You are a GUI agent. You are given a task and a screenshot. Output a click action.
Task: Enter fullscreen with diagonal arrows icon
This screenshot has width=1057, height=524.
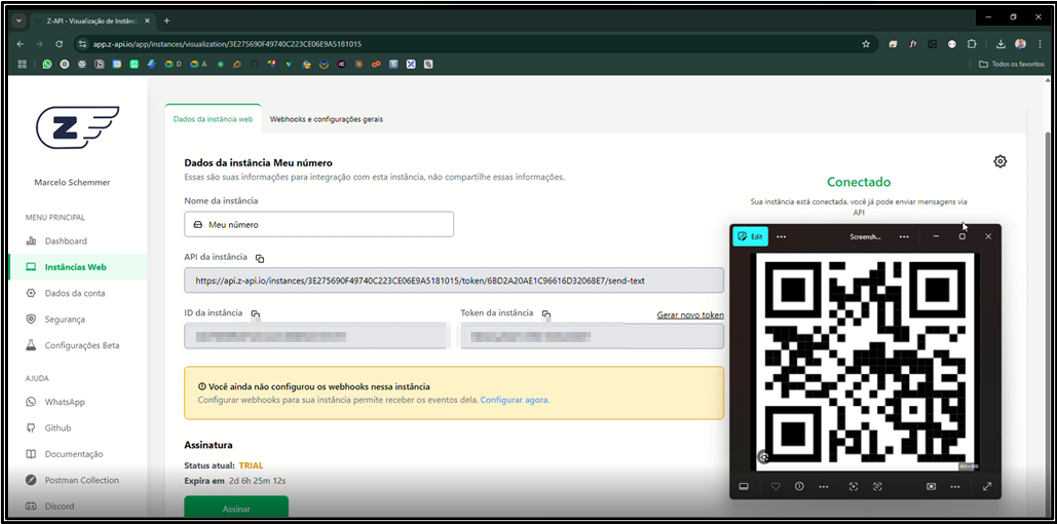987,486
